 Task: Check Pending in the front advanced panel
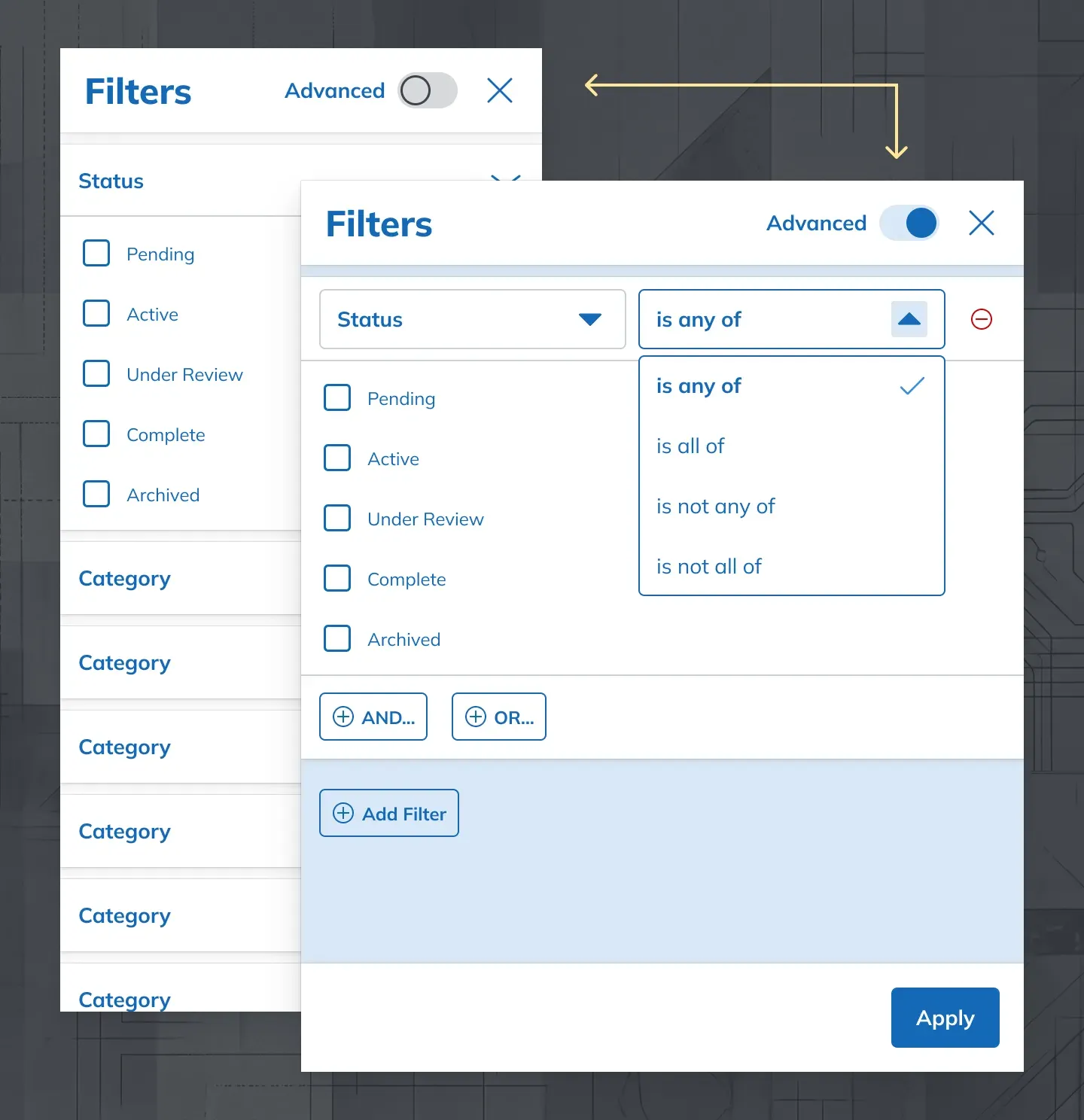point(337,397)
